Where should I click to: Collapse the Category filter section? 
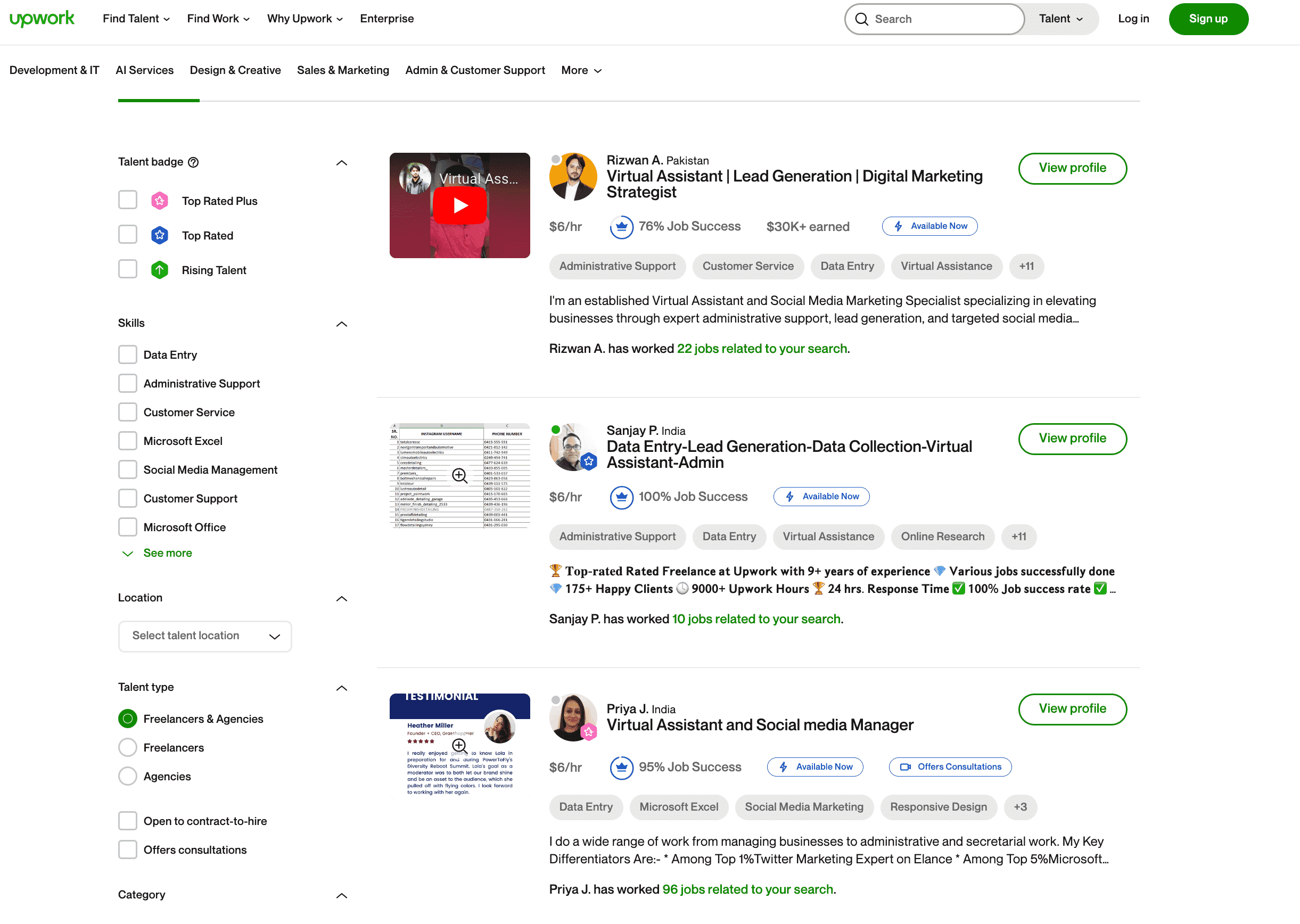341,896
